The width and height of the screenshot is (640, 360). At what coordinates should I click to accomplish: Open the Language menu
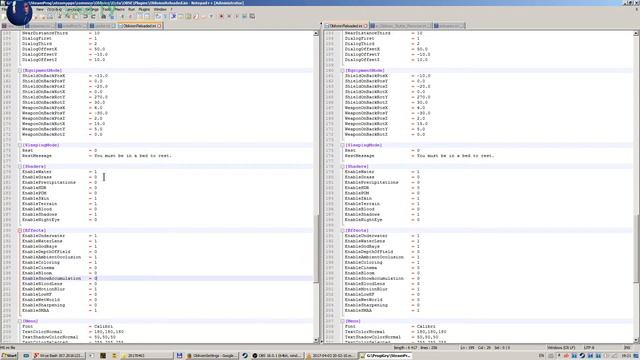(74, 9)
